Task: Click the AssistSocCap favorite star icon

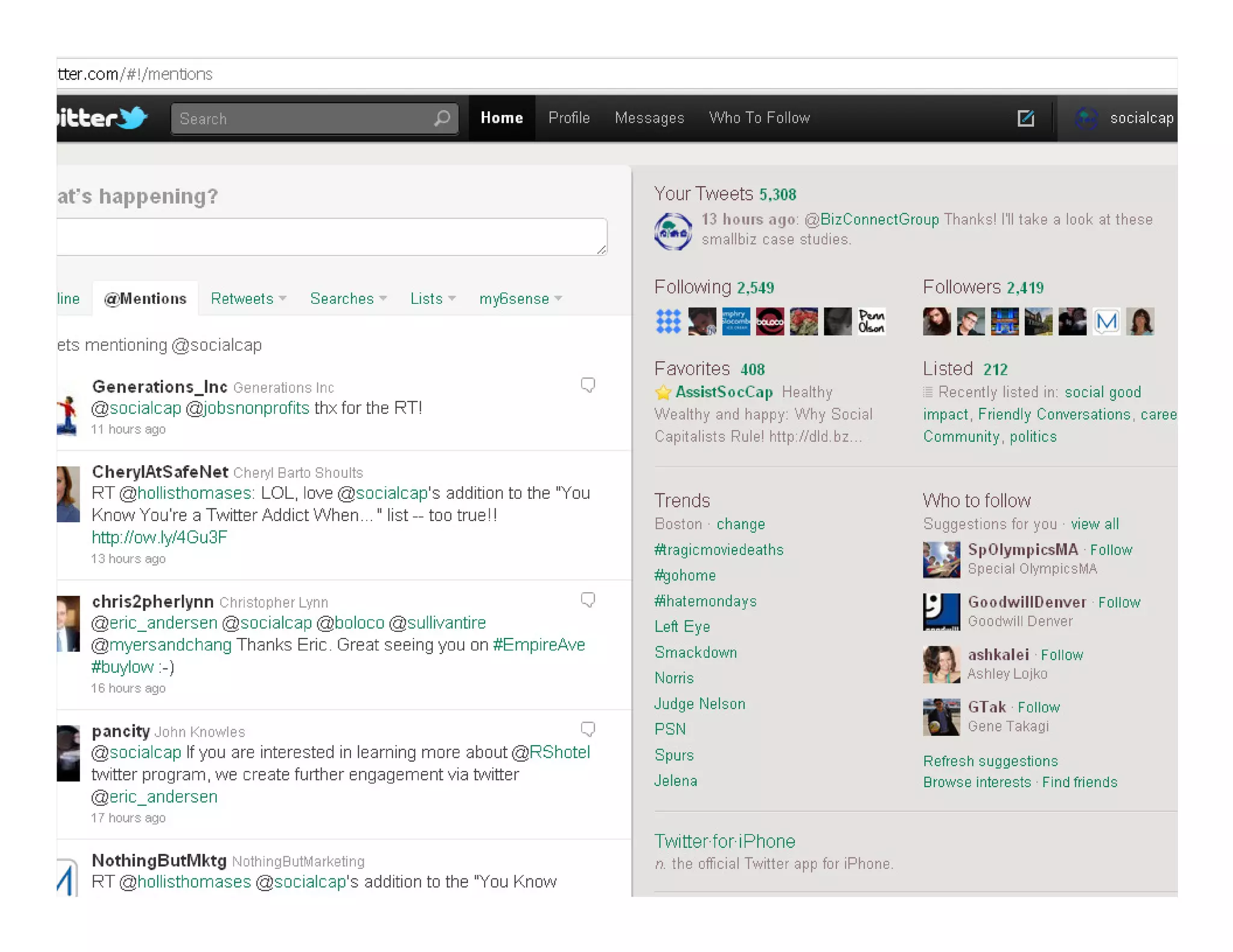Action: click(x=663, y=392)
